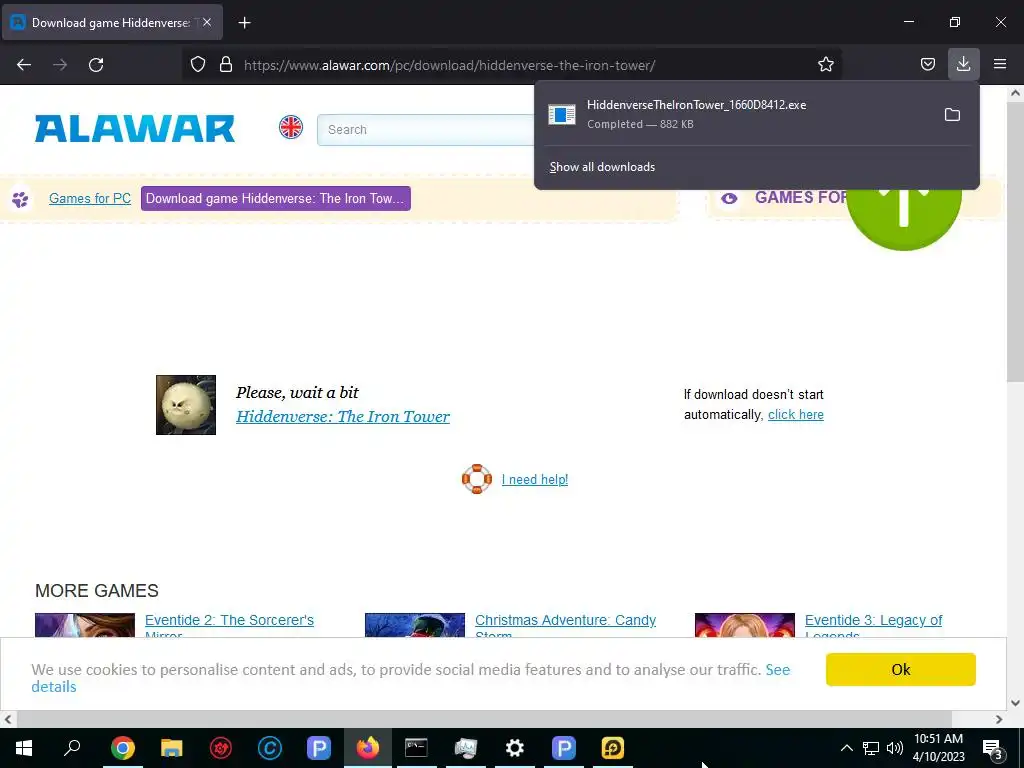1024x768 pixels.
Task: Click the horizontal scrollbar right arrow
Action: (999, 720)
